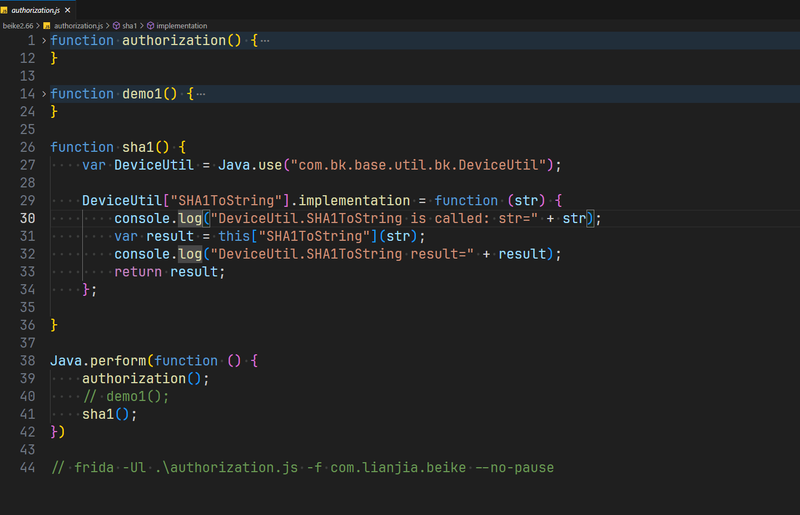
Task: Click the highlighted log call on line 30
Action: pos(190,218)
